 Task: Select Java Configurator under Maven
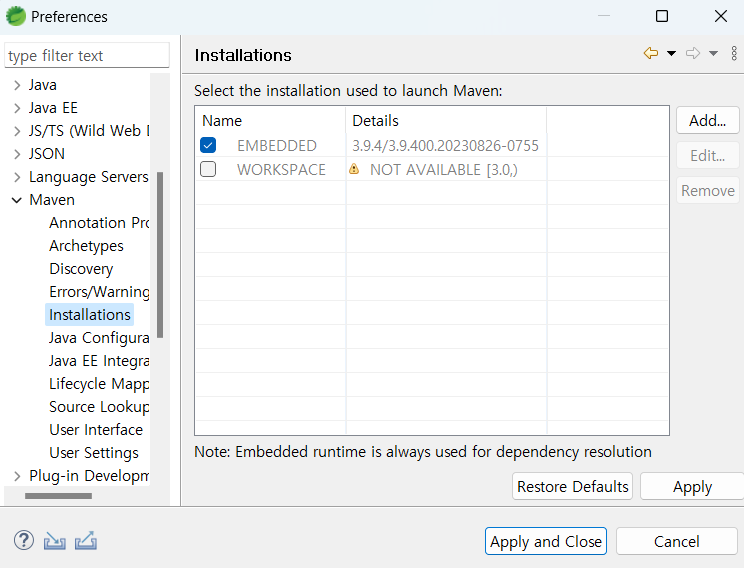pyautogui.click(x=99, y=338)
